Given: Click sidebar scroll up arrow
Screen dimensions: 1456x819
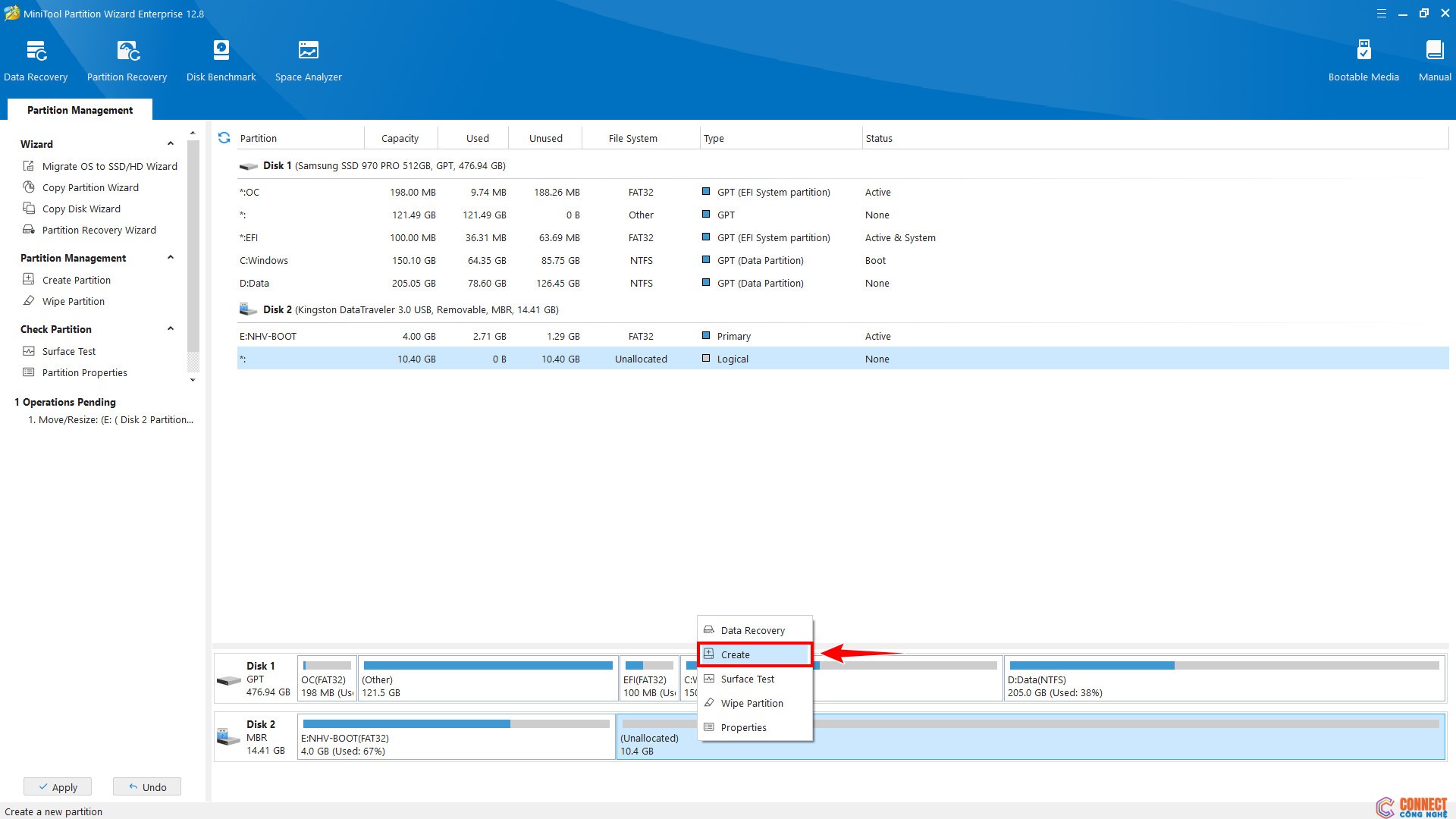Looking at the screenshot, I should (x=193, y=133).
